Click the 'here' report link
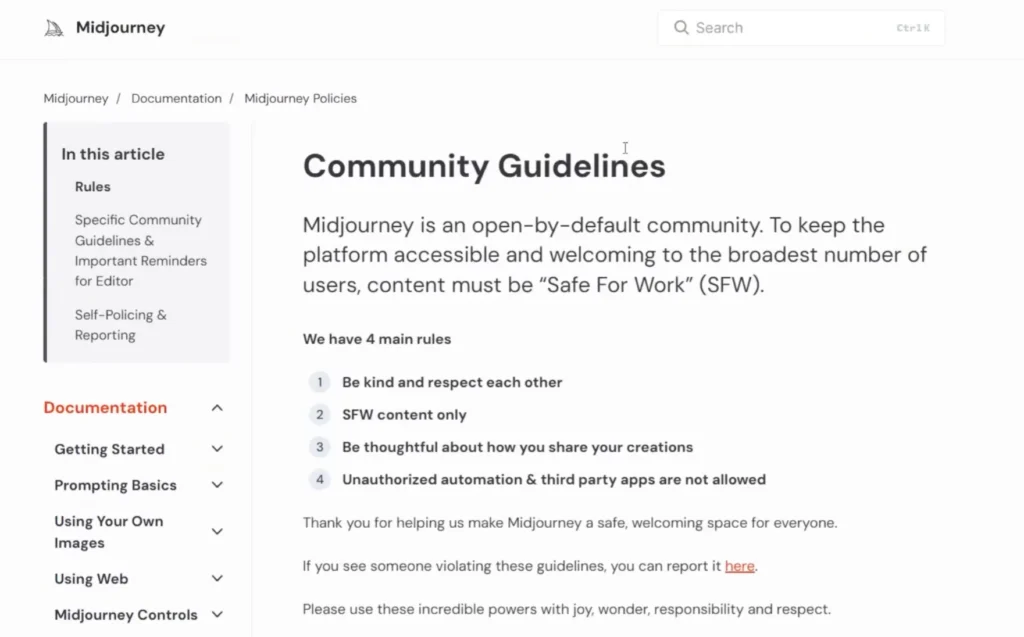The height and width of the screenshot is (637, 1024). point(739,566)
